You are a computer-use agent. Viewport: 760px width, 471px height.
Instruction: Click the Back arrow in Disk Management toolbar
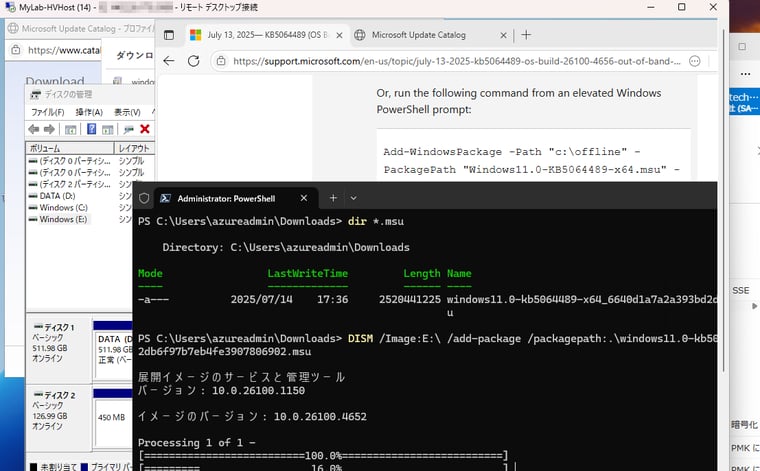click(33, 129)
